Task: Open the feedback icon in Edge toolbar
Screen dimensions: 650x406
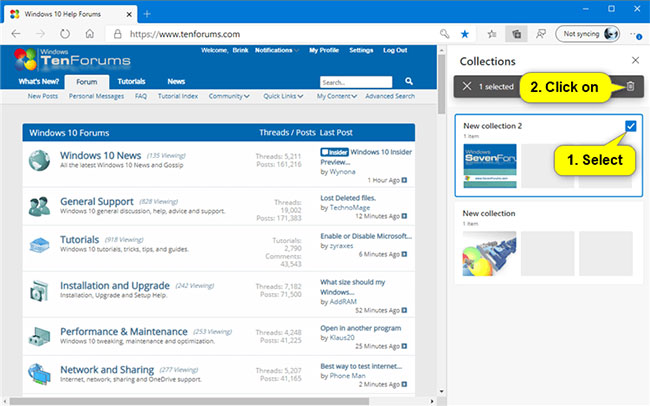Action: tap(541, 34)
